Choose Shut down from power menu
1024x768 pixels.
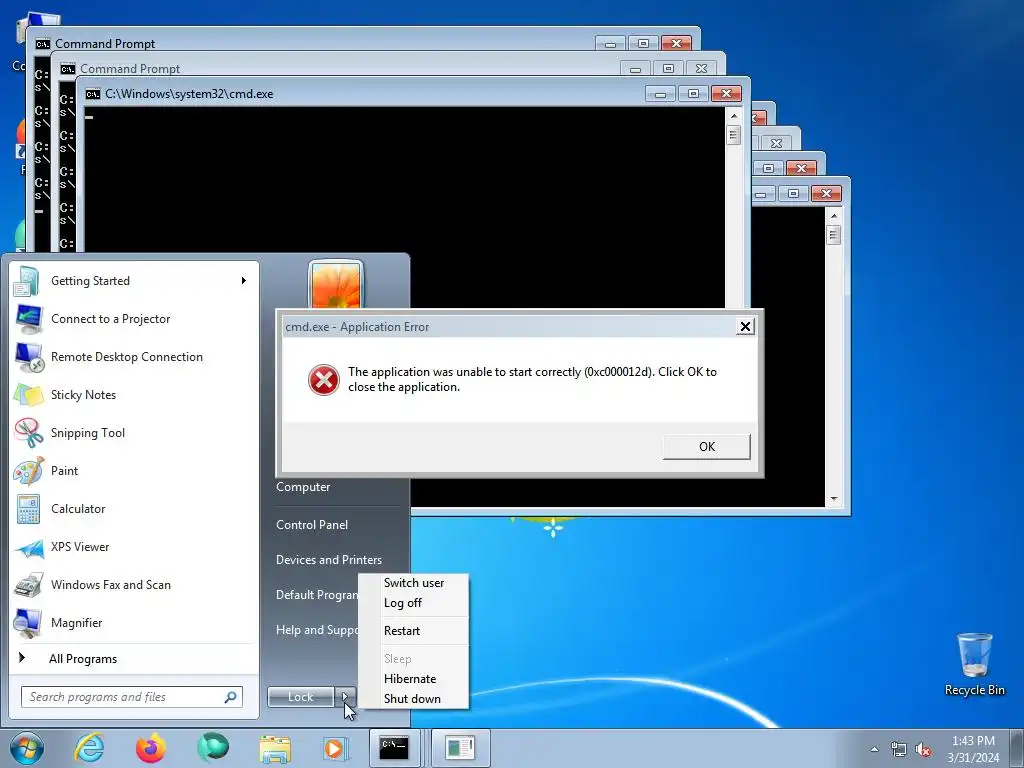(x=413, y=699)
